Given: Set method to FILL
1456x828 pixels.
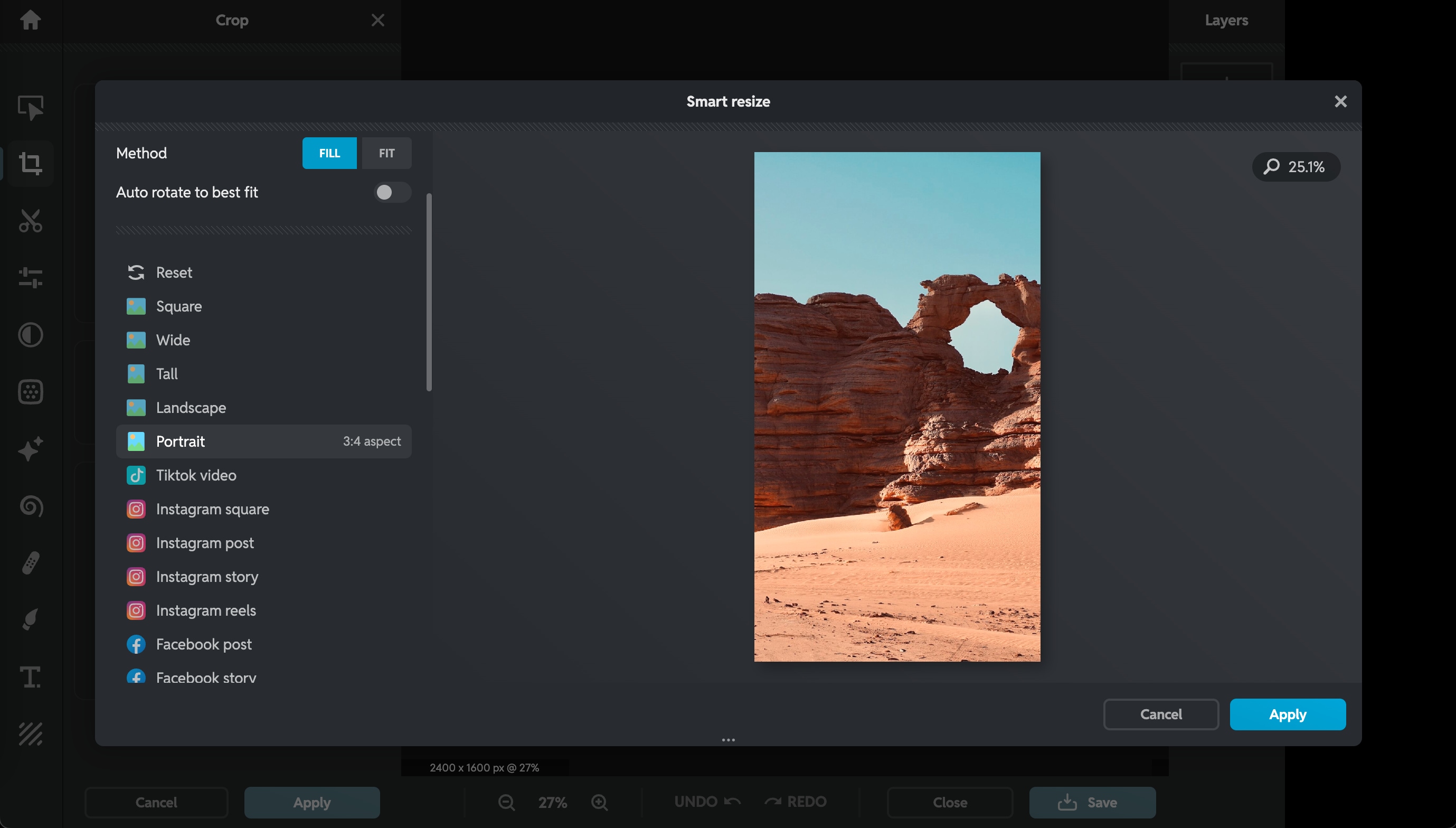Looking at the screenshot, I should click(x=329, y=153).
